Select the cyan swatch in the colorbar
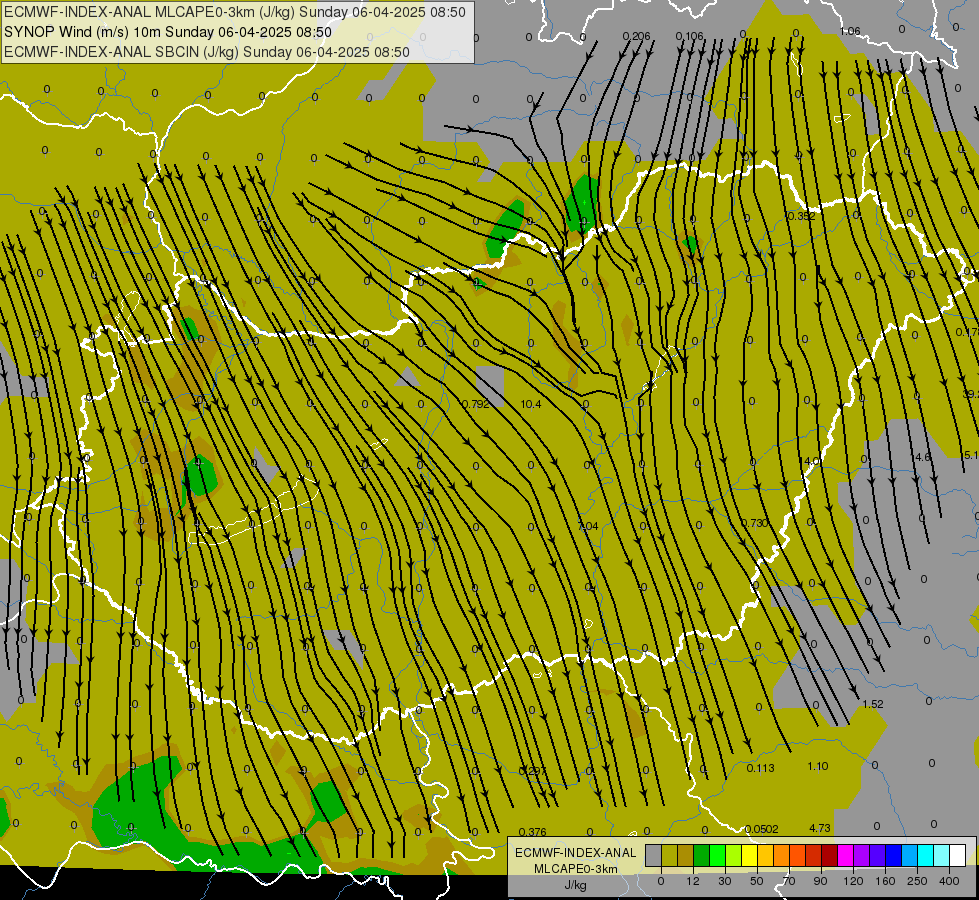 [x=927, y=855]
